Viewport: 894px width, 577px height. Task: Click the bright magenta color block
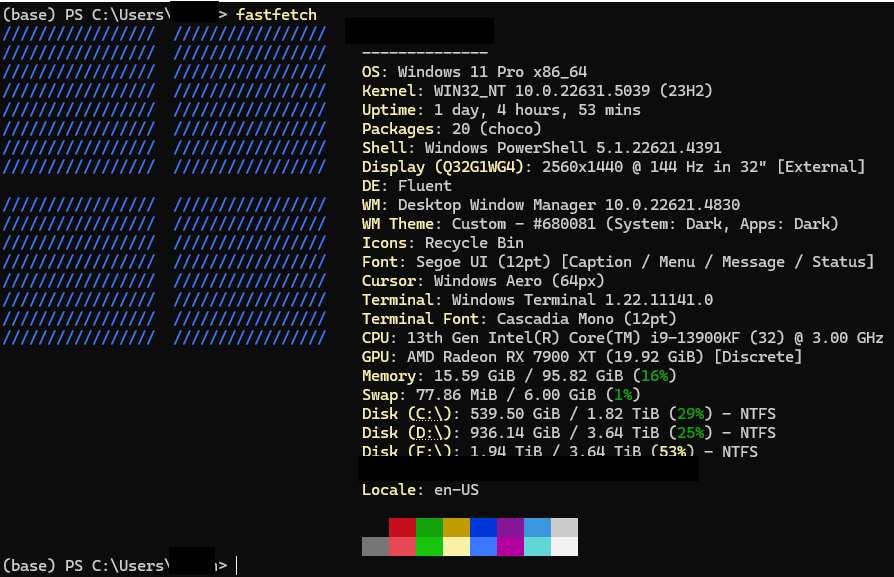tap(510, 546)
